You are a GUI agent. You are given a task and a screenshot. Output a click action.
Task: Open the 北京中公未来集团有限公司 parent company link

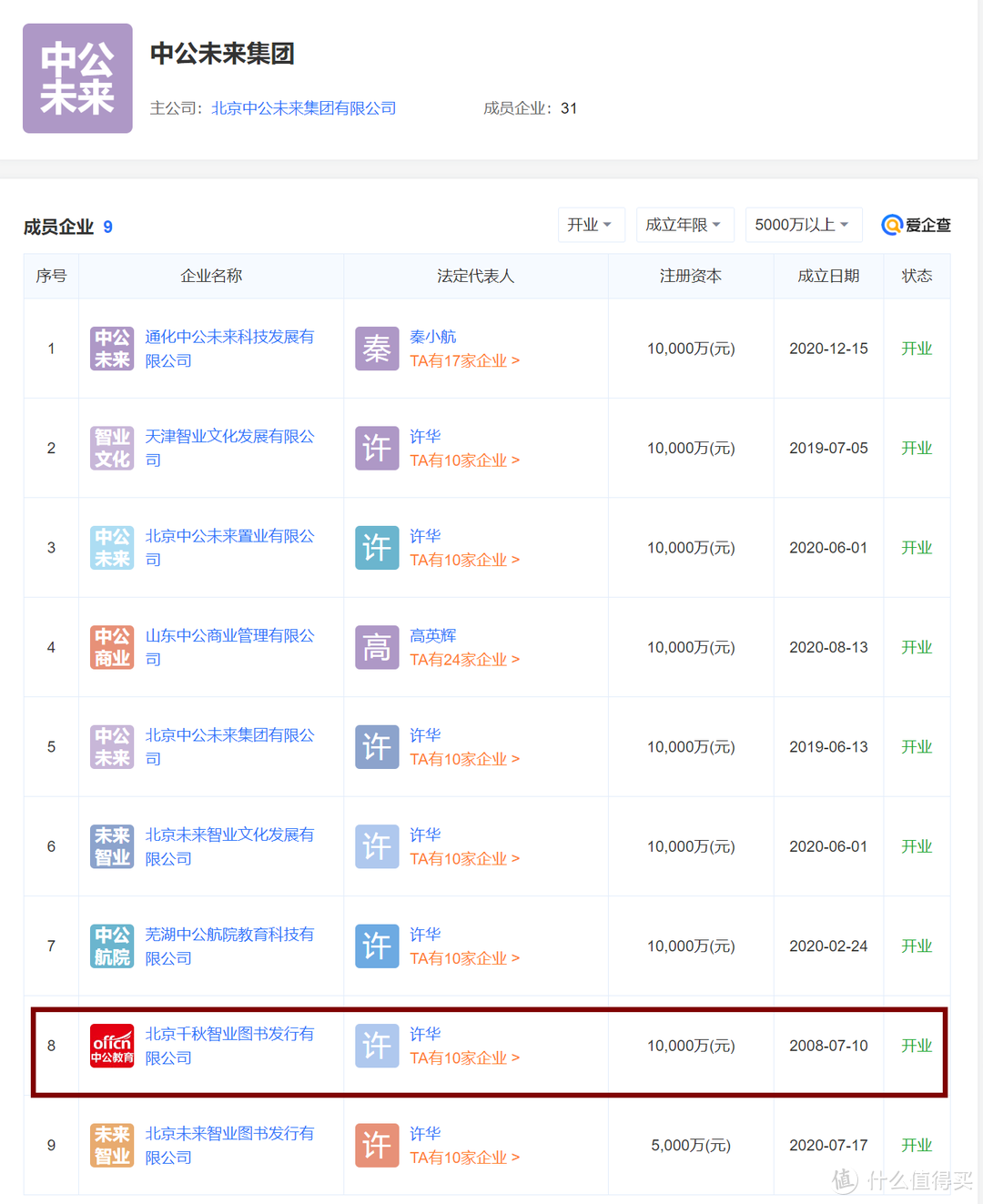click(303, 107)
